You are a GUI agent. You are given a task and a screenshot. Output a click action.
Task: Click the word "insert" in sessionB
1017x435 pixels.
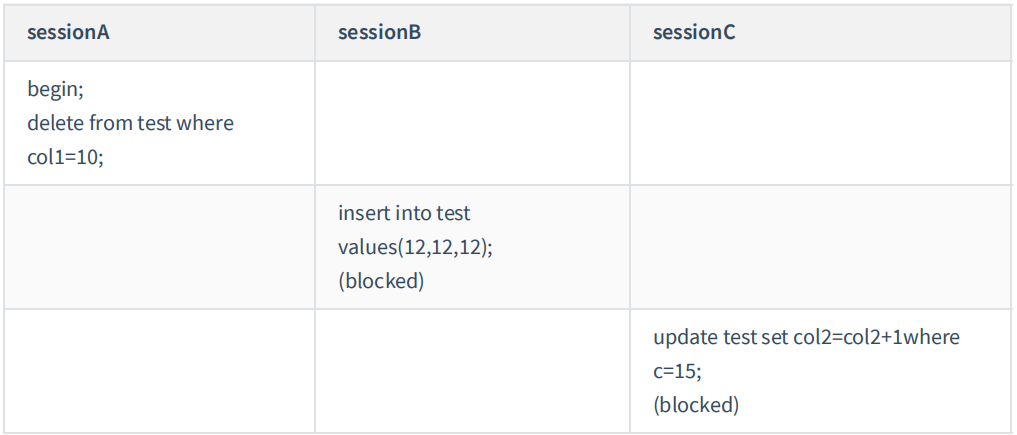364,213
